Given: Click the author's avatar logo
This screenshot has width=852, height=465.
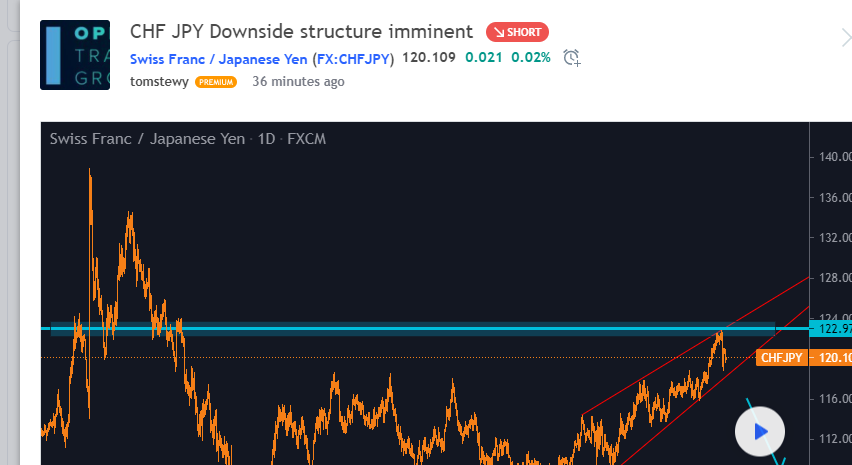Looking at the screenshot, I should tap(75, 55).
